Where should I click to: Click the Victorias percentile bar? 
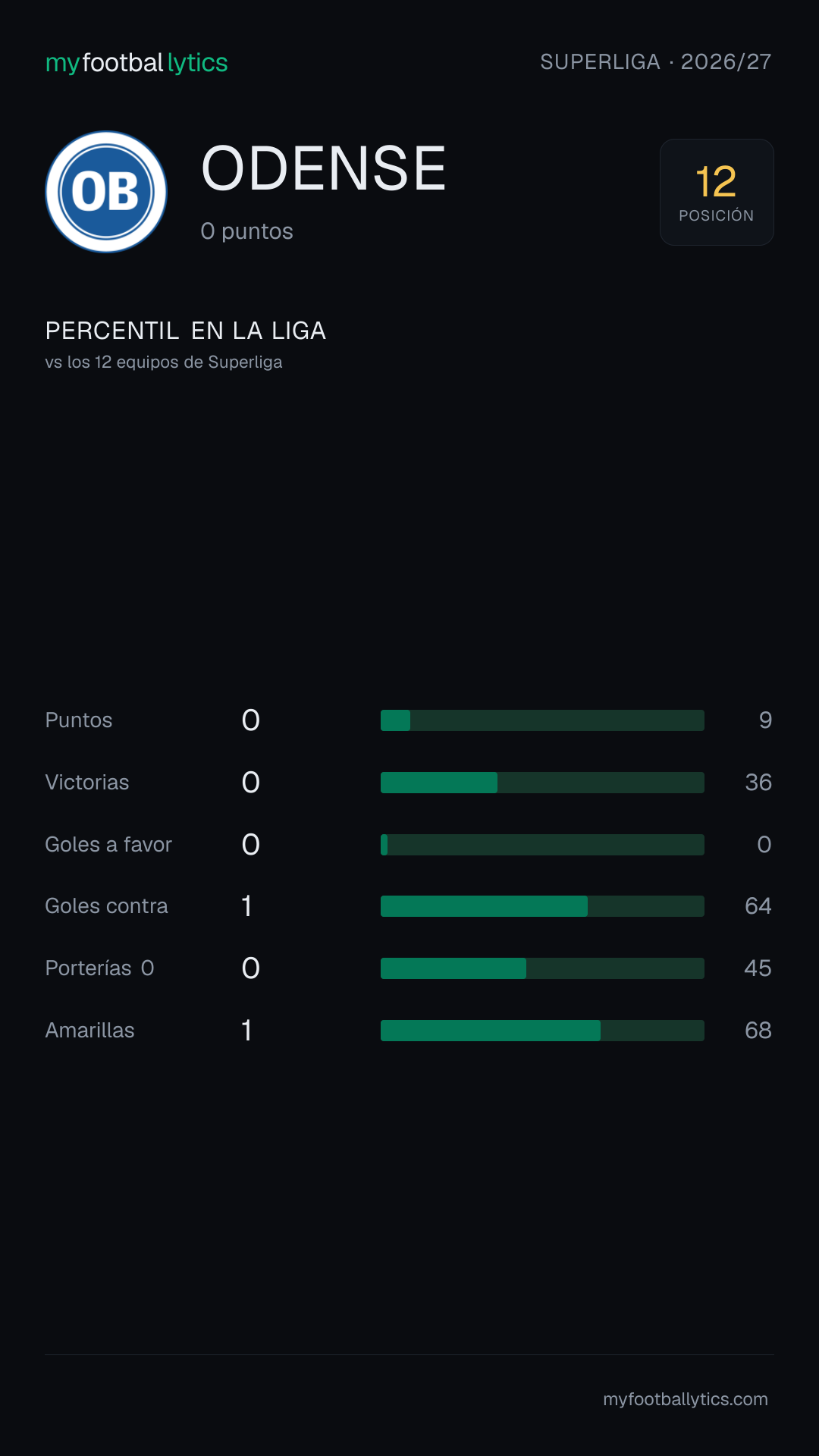click(542, 783)
